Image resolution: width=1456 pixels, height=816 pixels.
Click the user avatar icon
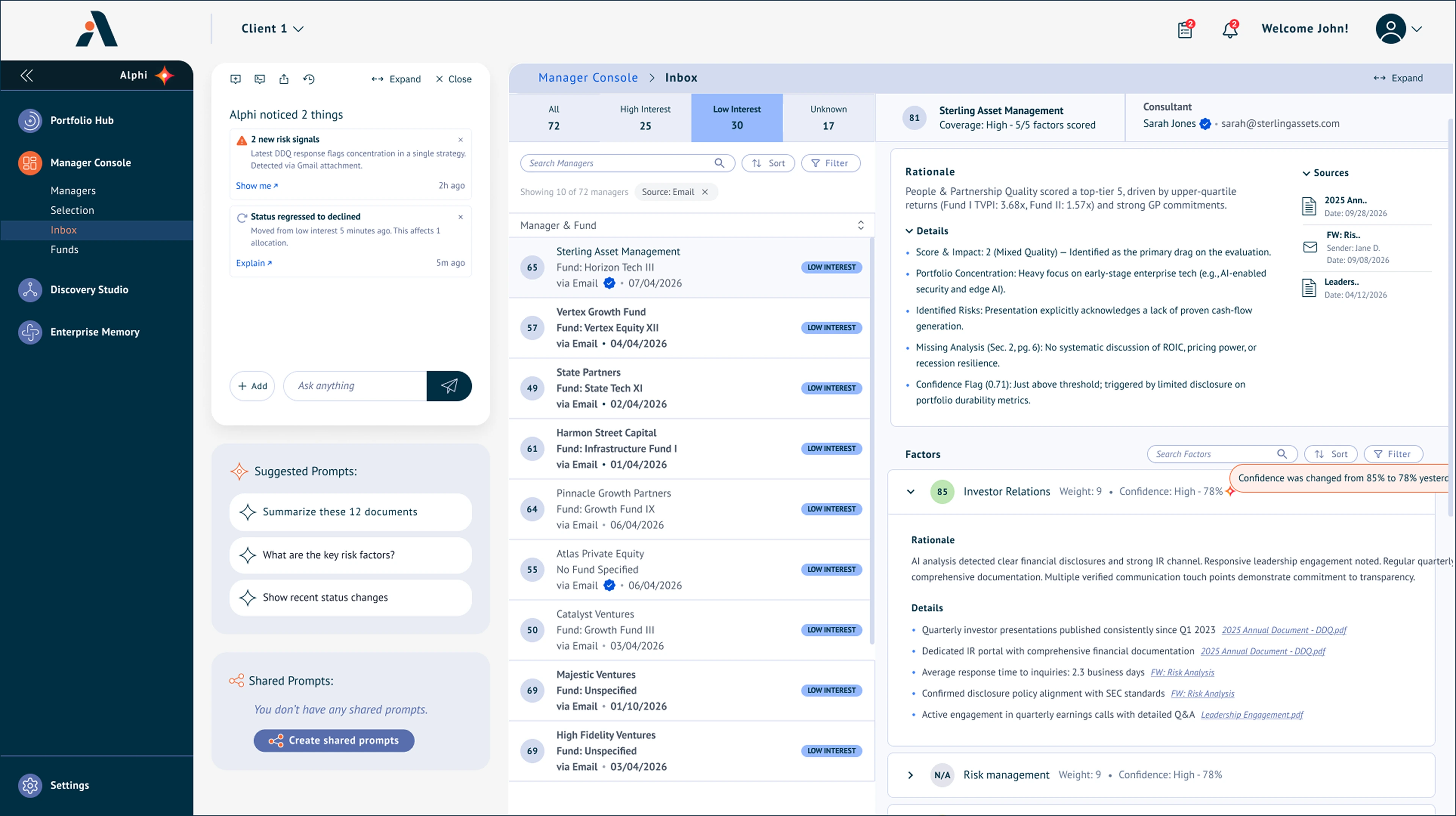click(x=1390, y=29)
